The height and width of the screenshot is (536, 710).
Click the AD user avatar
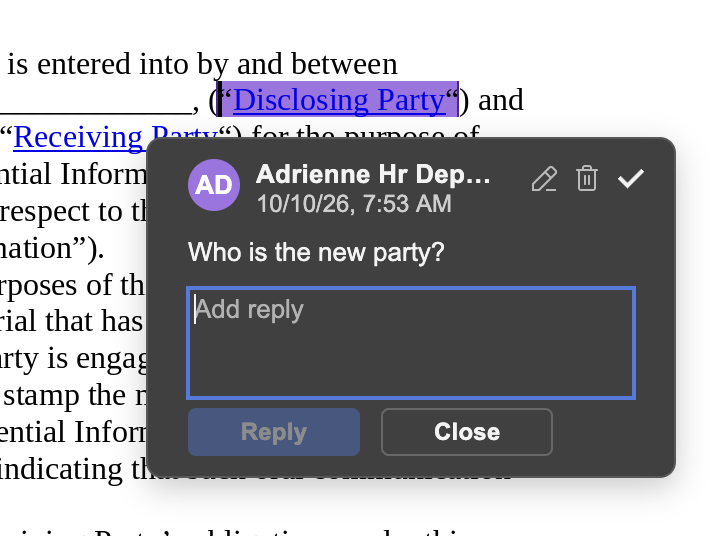coord(214,185)
